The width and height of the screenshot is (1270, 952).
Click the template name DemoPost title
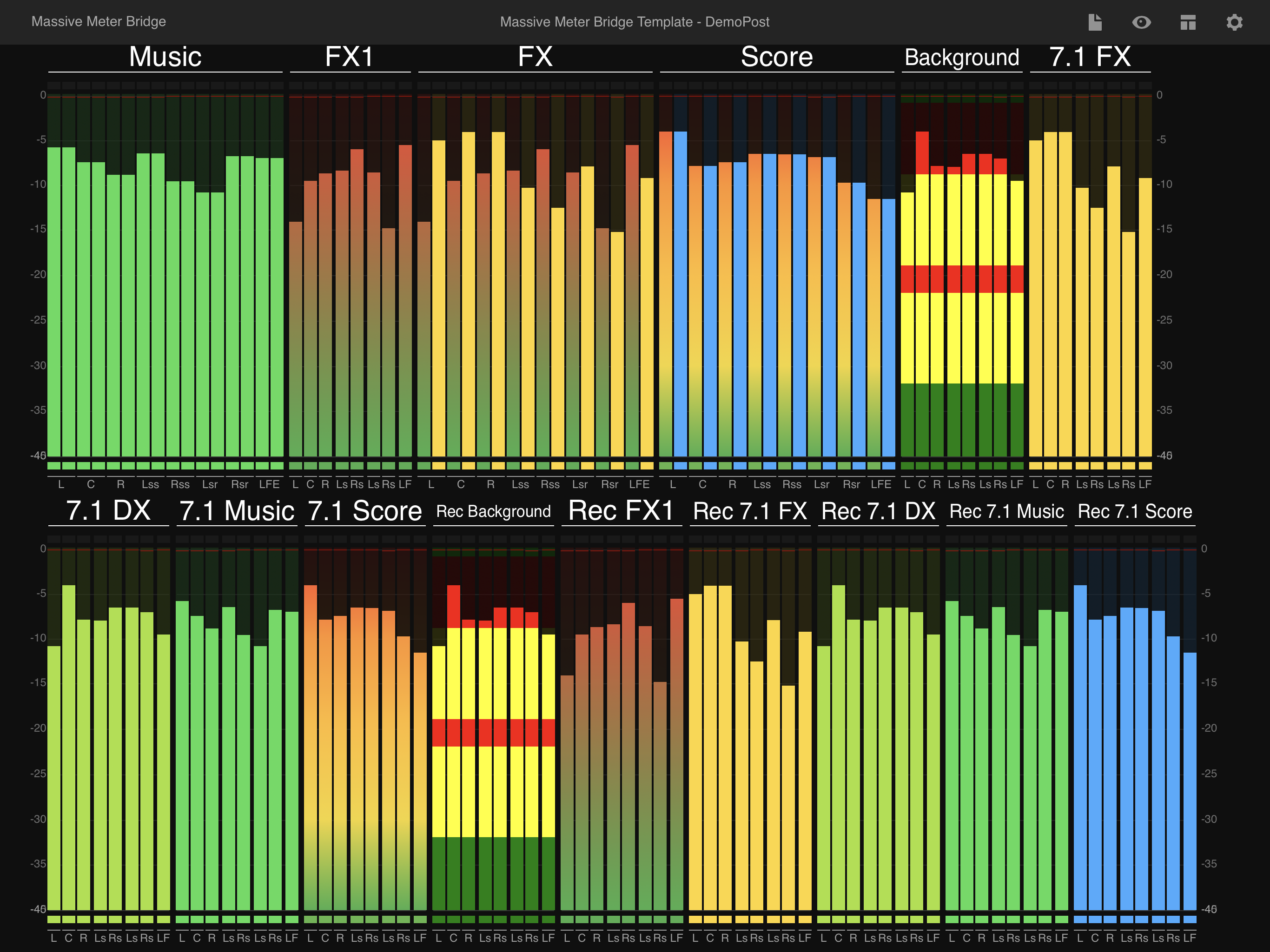click(635, 22)
